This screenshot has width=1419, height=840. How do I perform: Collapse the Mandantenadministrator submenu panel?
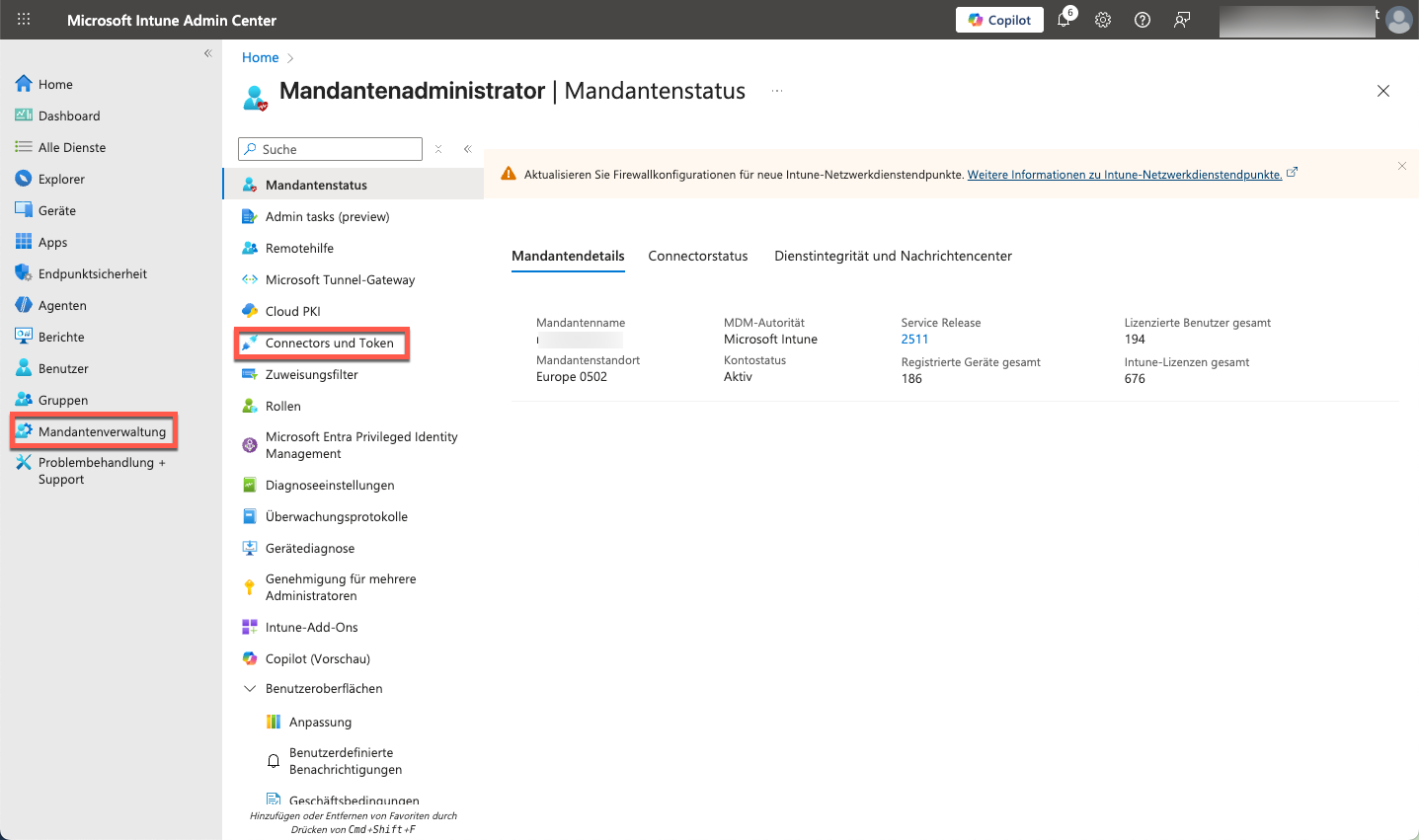tap(467, 149)
